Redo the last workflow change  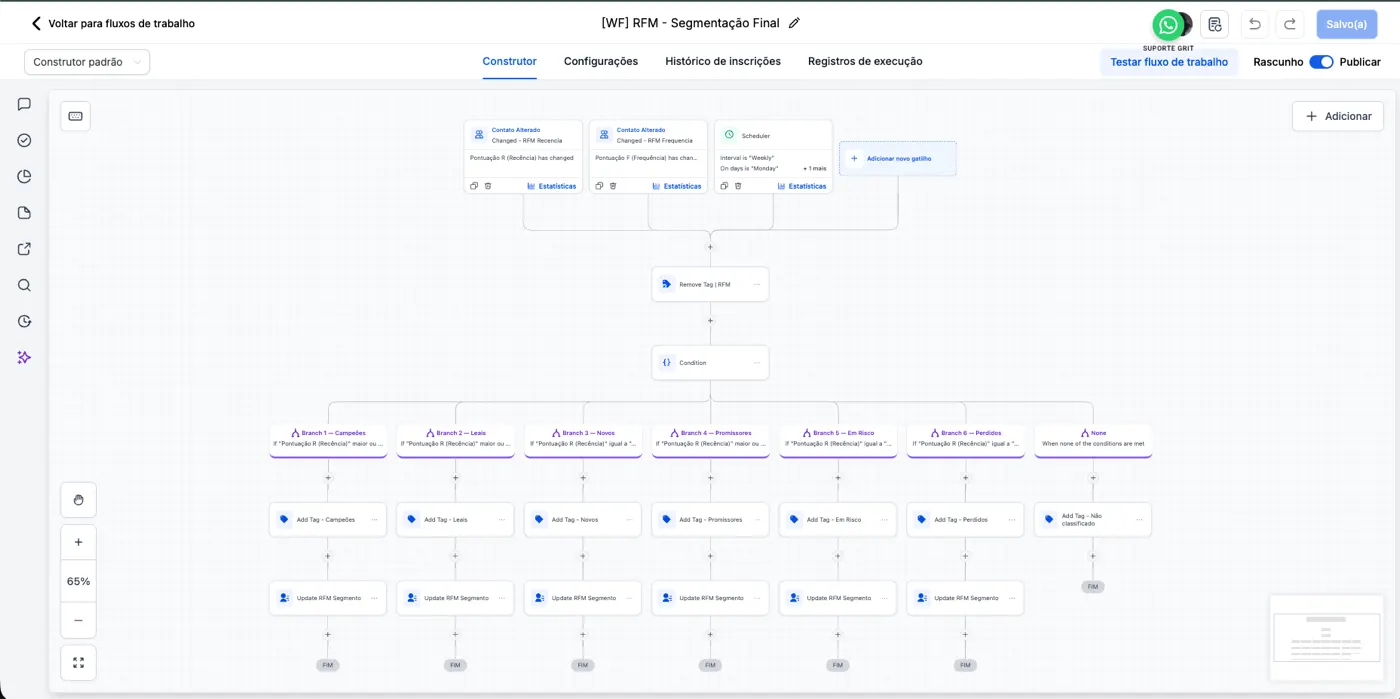[1290, 24]
